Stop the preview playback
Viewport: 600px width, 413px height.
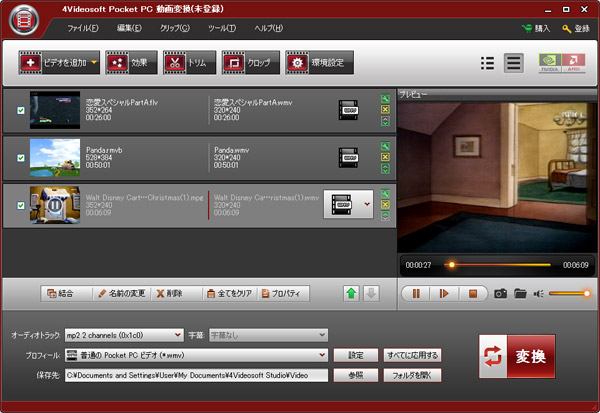(x=473, y=294)
